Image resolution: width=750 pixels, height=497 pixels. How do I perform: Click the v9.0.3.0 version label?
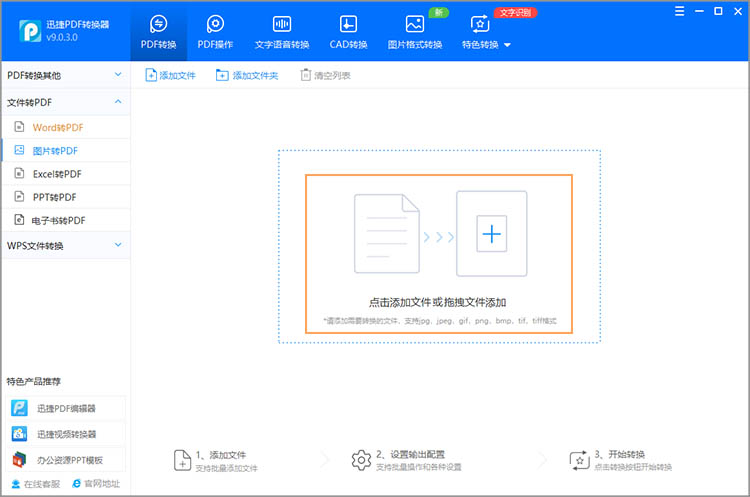point(62,37)
